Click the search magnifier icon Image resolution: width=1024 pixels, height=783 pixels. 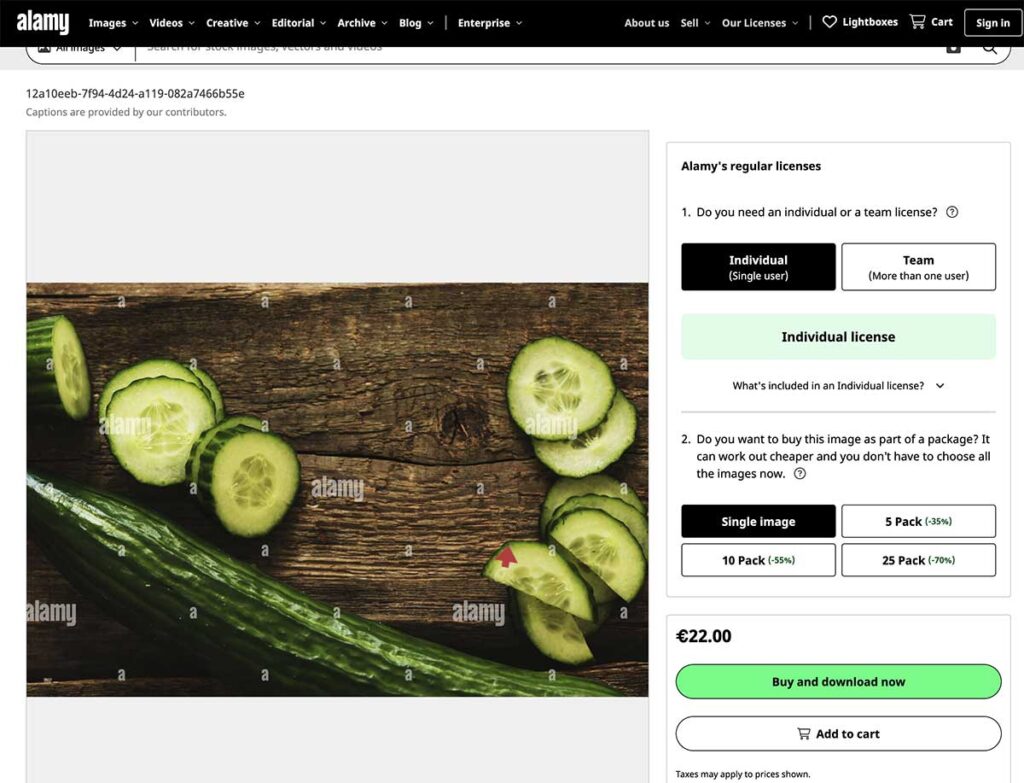point(989,48)
